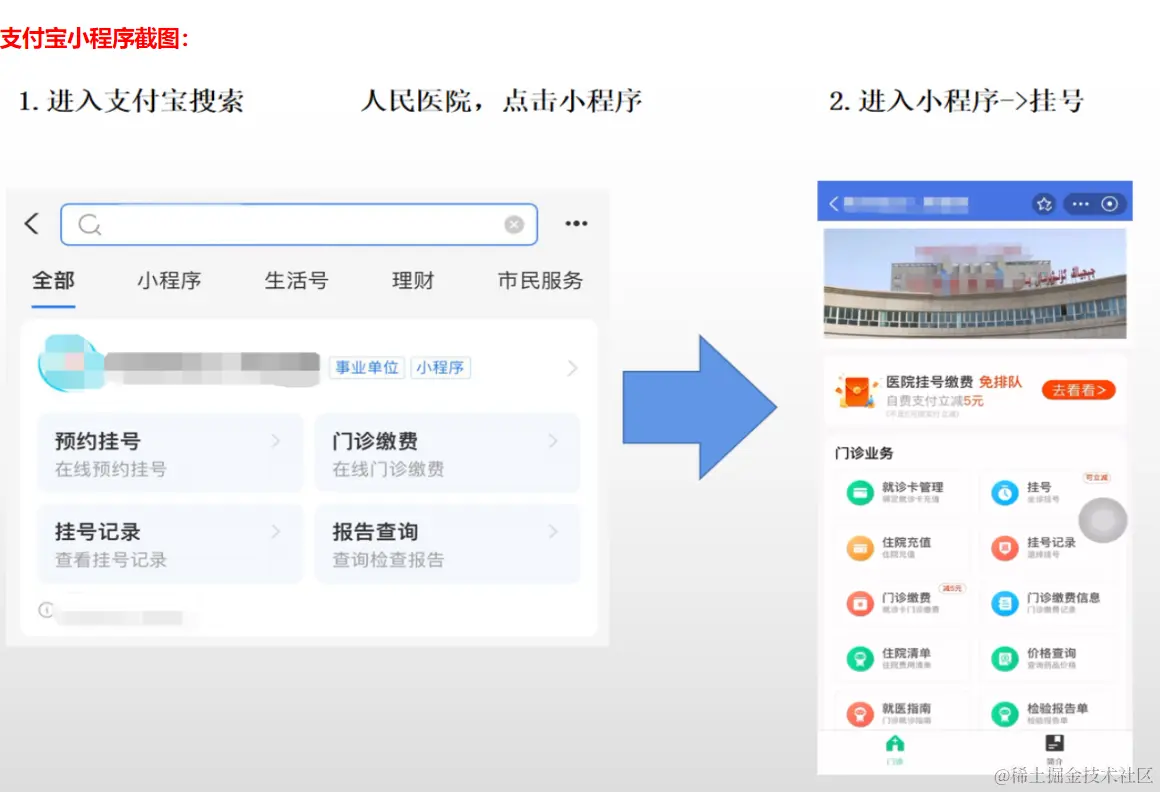Click the info icon below search results
Screen dimensions: 1160x792
tap(46, 610)
